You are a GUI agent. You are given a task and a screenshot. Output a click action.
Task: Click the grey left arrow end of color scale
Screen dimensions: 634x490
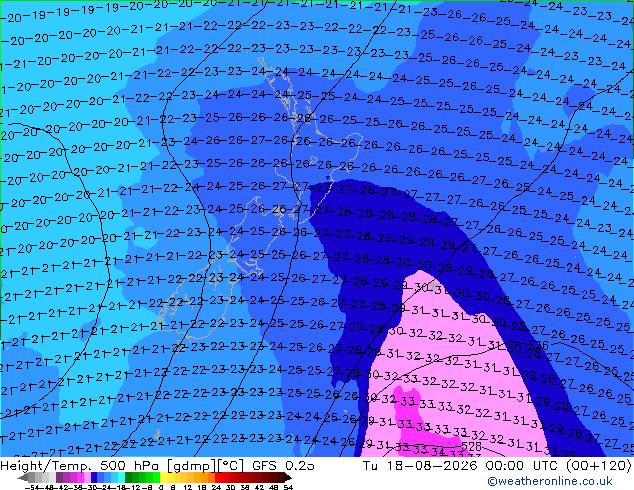coord(22,478)
